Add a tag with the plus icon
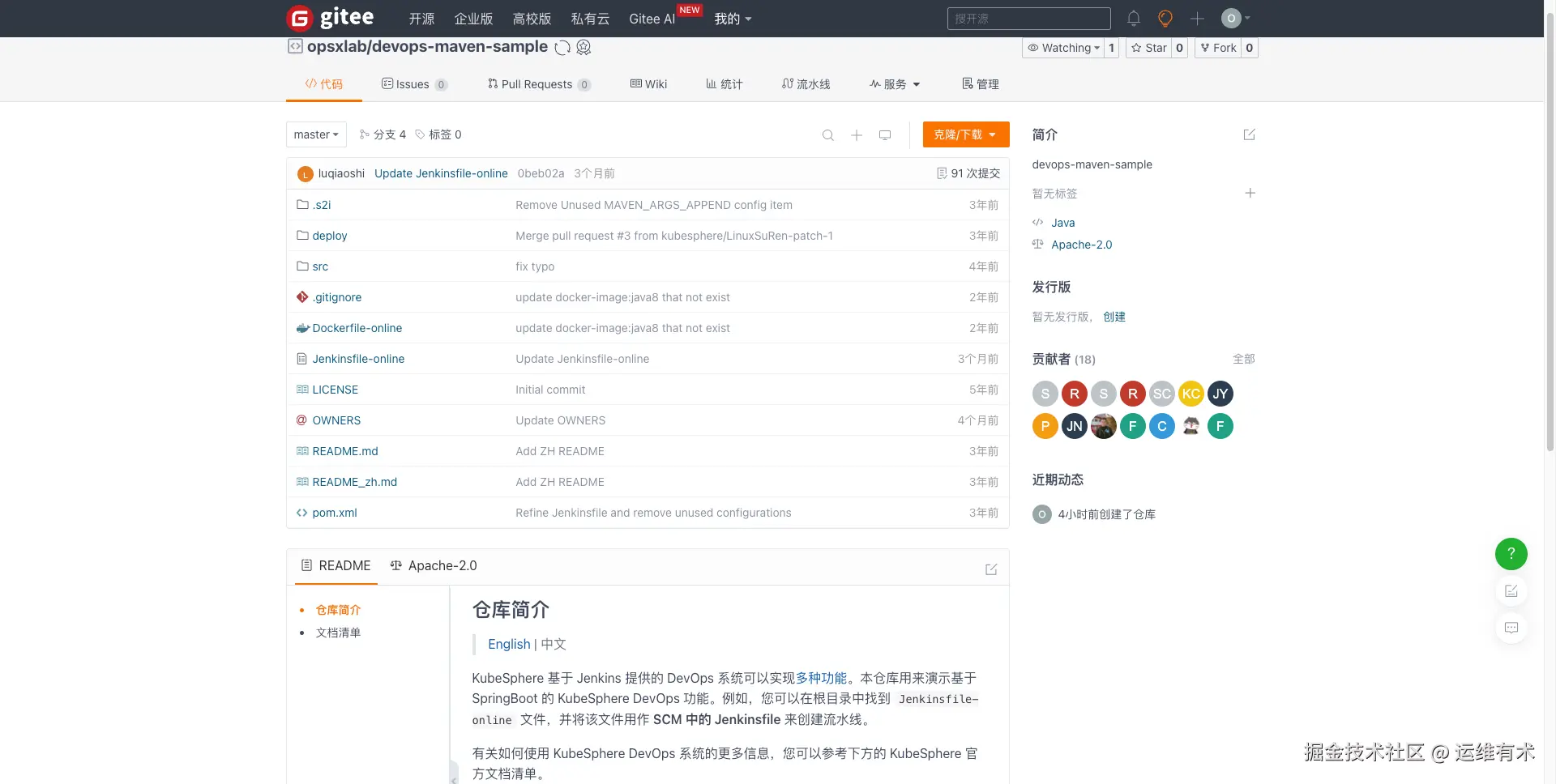1556x784 pixels. 1250,193
